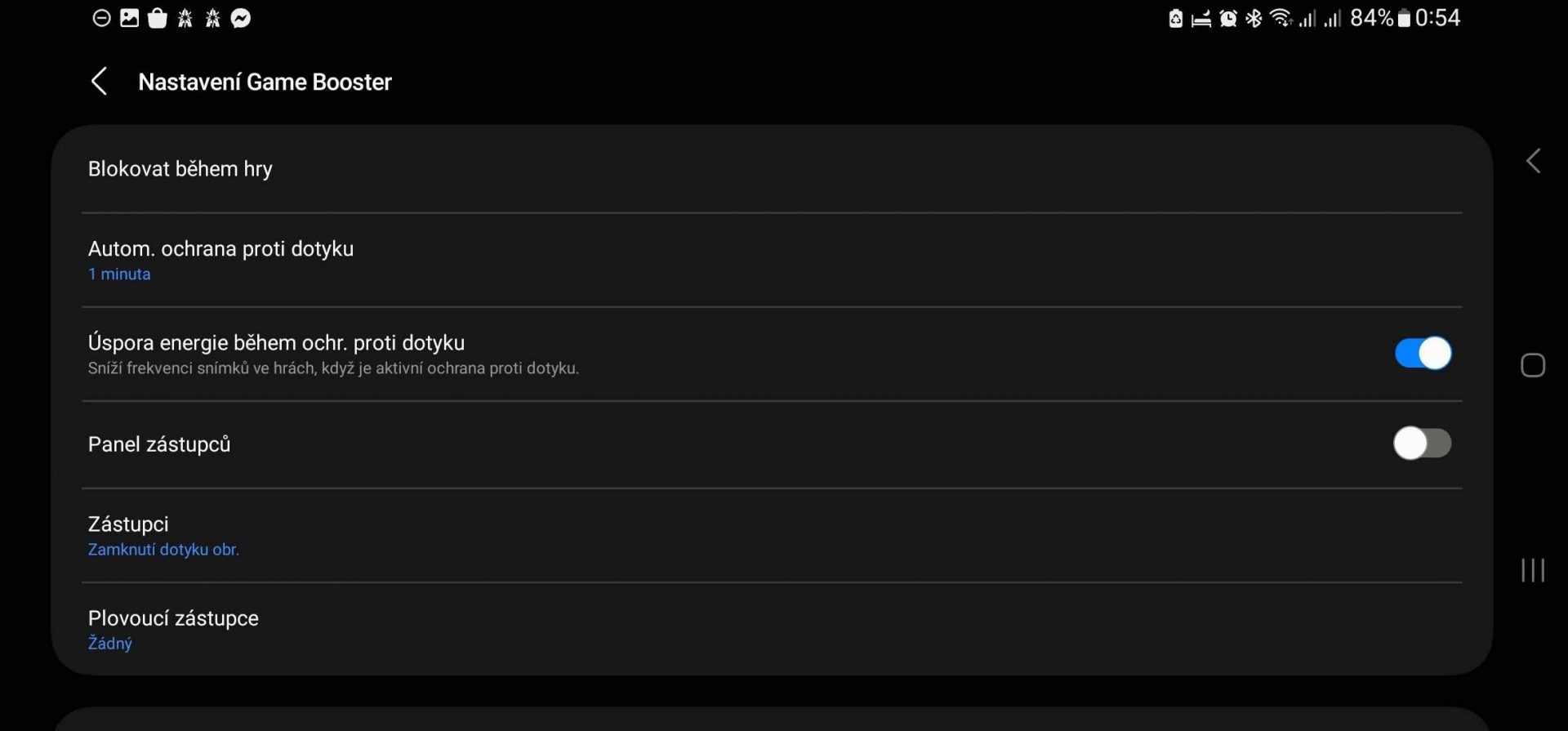
Task: Tap the image notification icon
Action: 129,18
